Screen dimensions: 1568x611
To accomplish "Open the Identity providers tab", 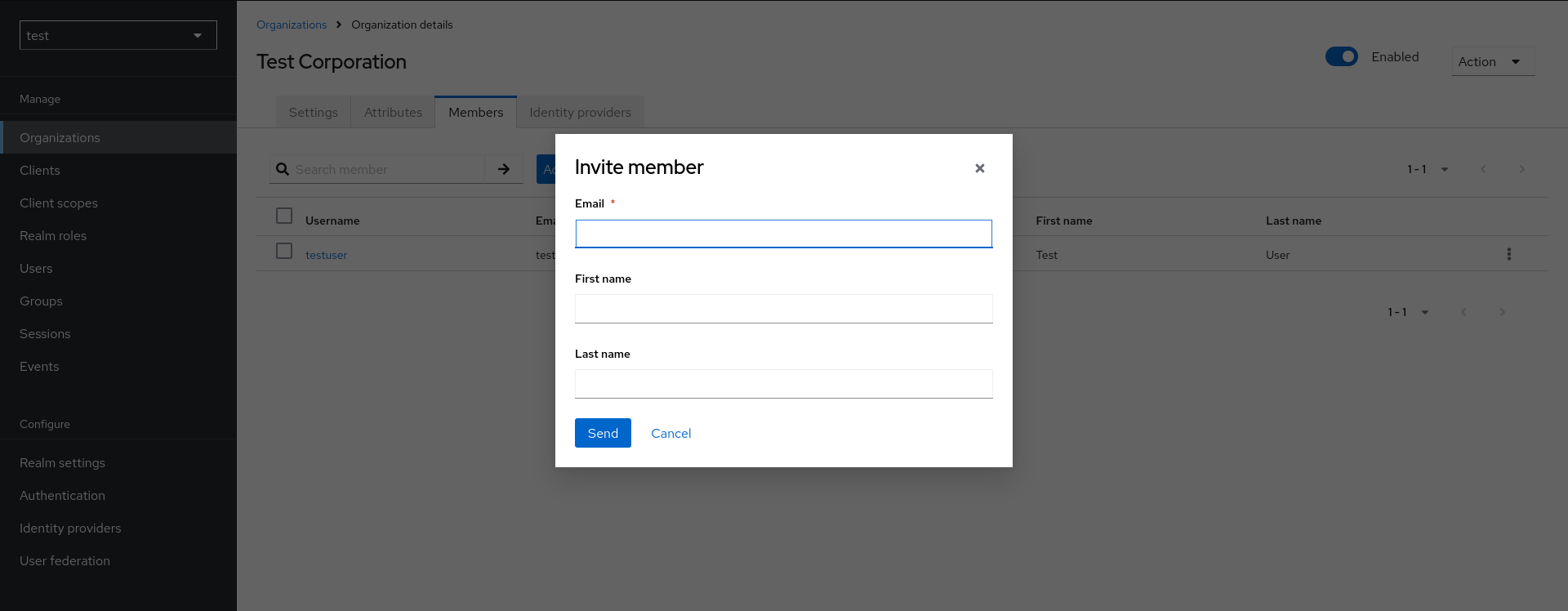I will 580,113.
